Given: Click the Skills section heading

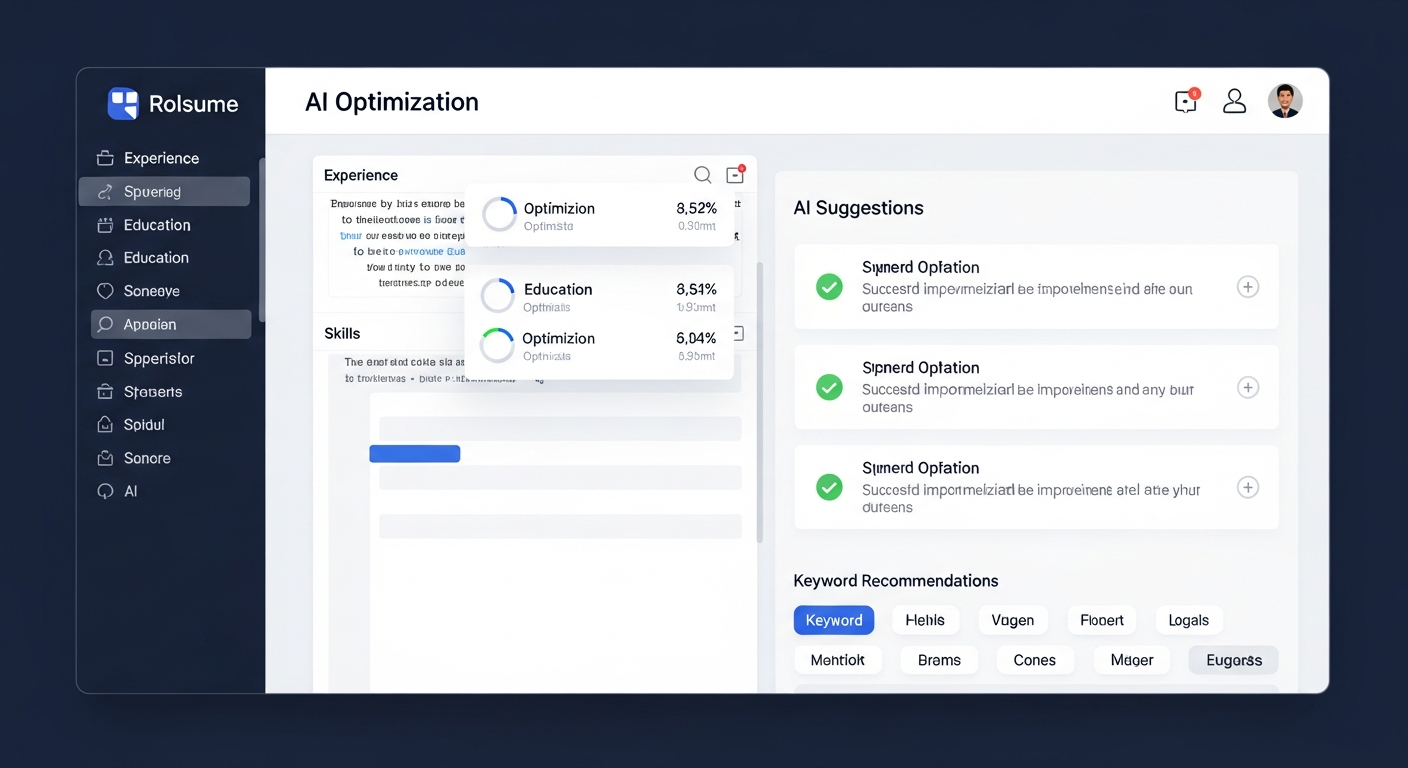Looking at the screenshot, I should (x=342, y=333).
